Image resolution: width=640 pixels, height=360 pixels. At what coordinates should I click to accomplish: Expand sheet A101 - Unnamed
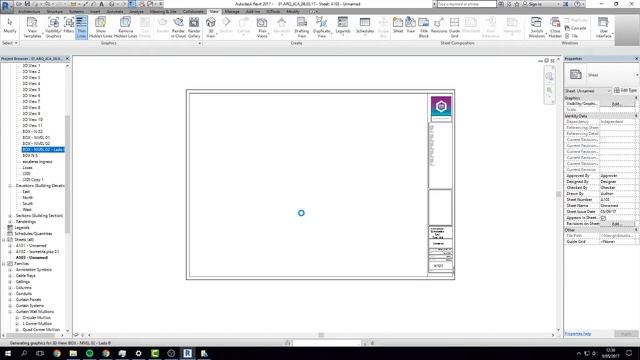tap(10, 246)
